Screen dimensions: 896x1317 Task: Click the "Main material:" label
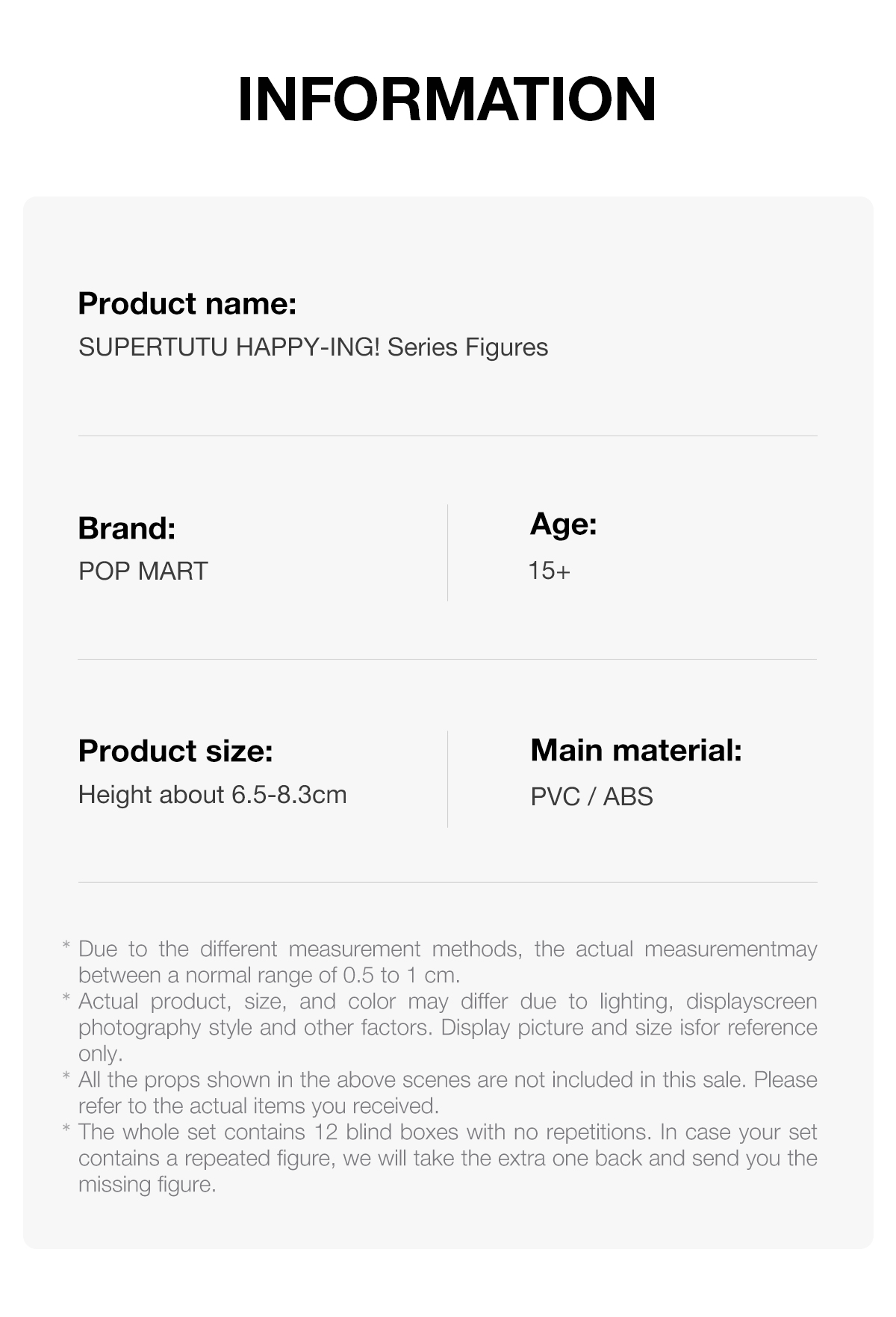tap(636, 750)
